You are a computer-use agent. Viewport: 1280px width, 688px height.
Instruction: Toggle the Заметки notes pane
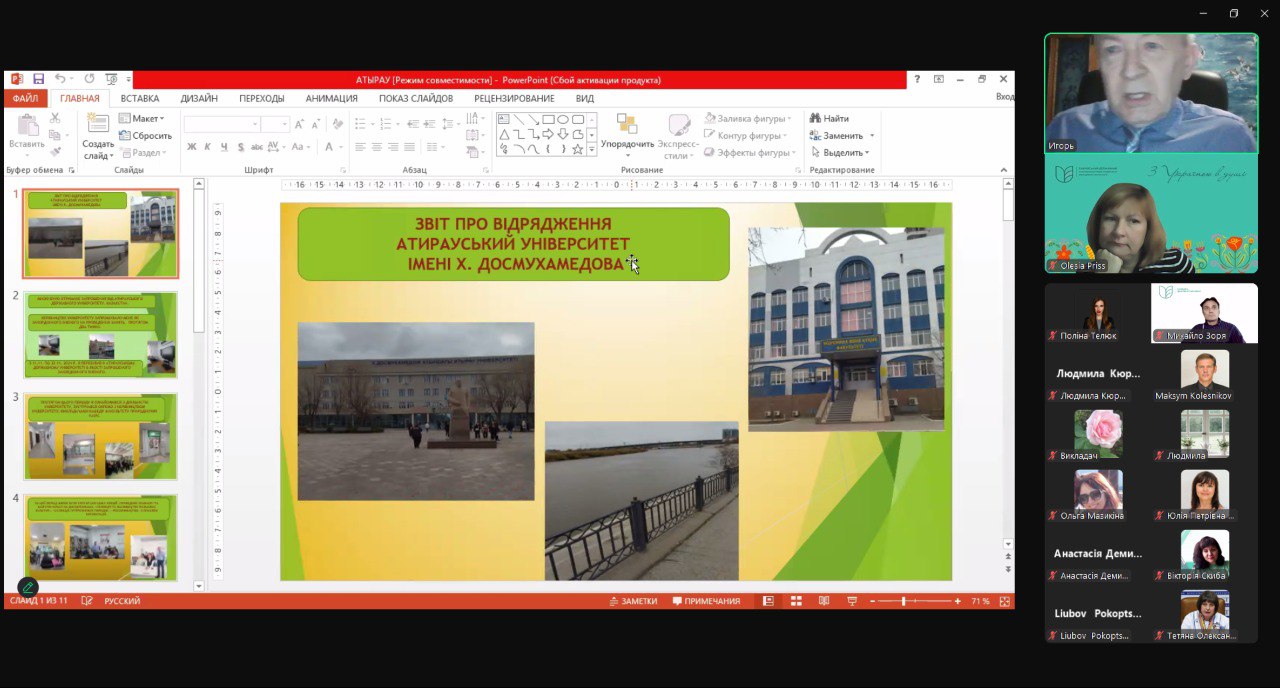633,601
